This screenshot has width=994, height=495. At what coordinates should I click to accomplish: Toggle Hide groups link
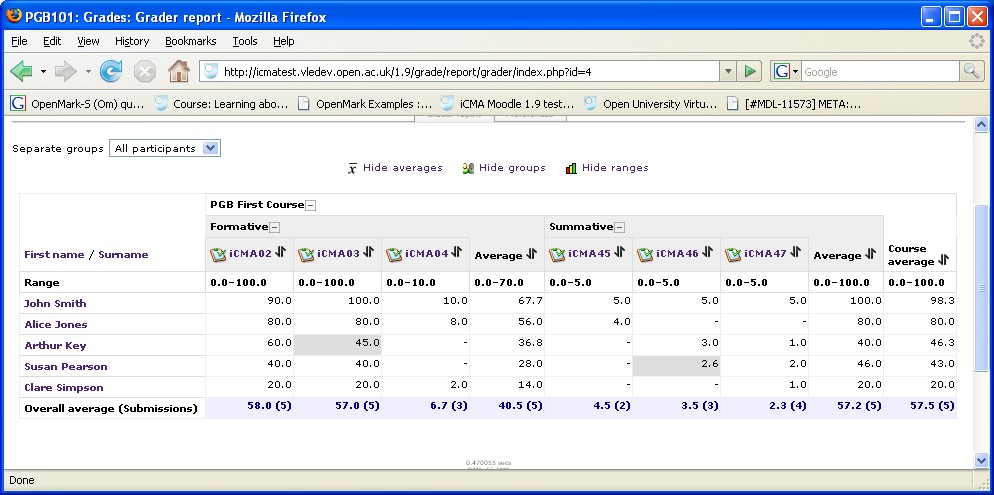[x=512, y=168]
